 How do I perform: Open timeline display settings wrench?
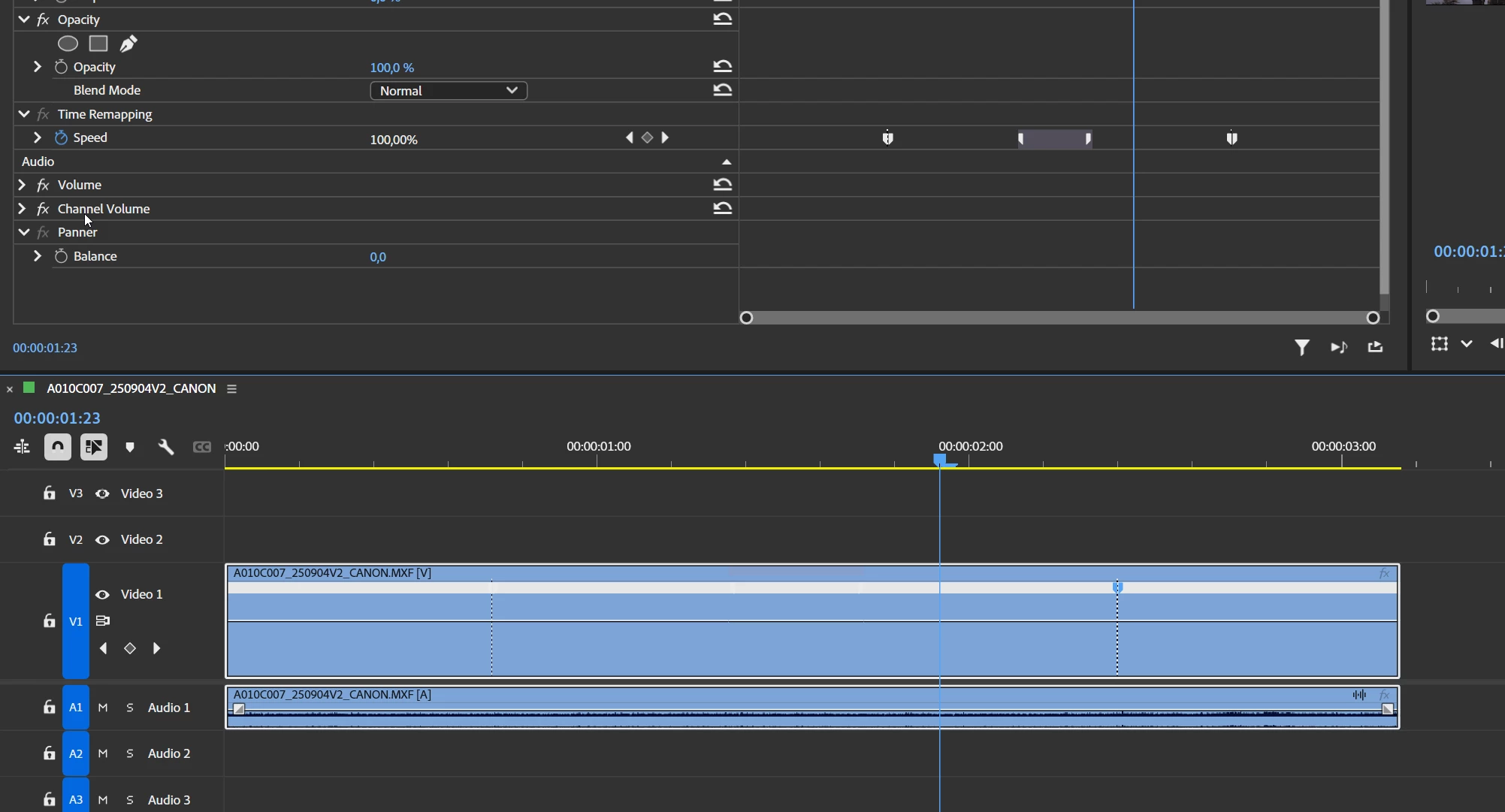pyautogui.click(x=166, y=447)
